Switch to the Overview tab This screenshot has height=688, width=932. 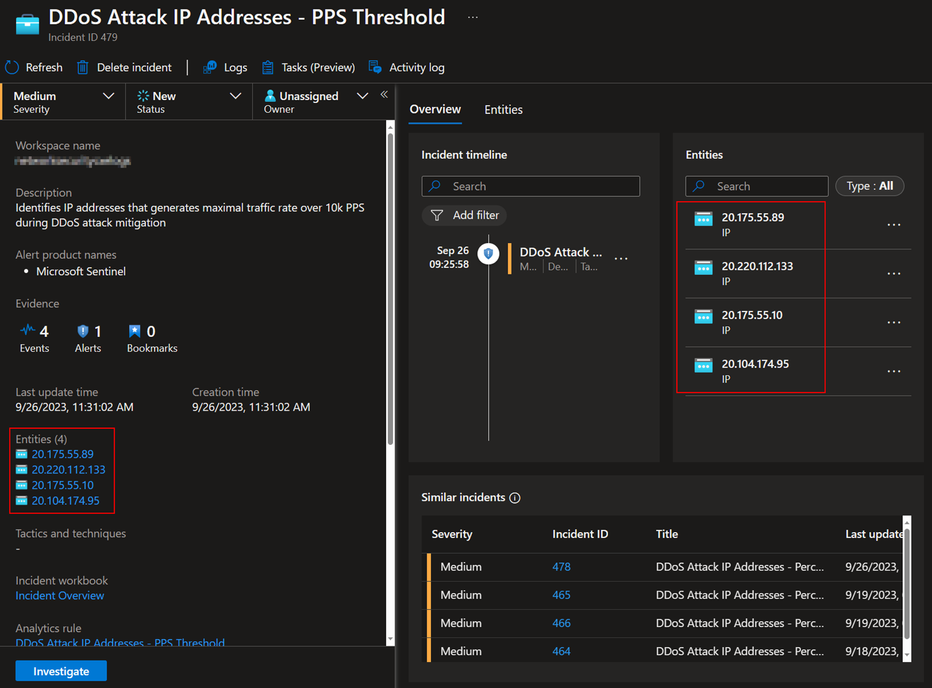(435, 109)
